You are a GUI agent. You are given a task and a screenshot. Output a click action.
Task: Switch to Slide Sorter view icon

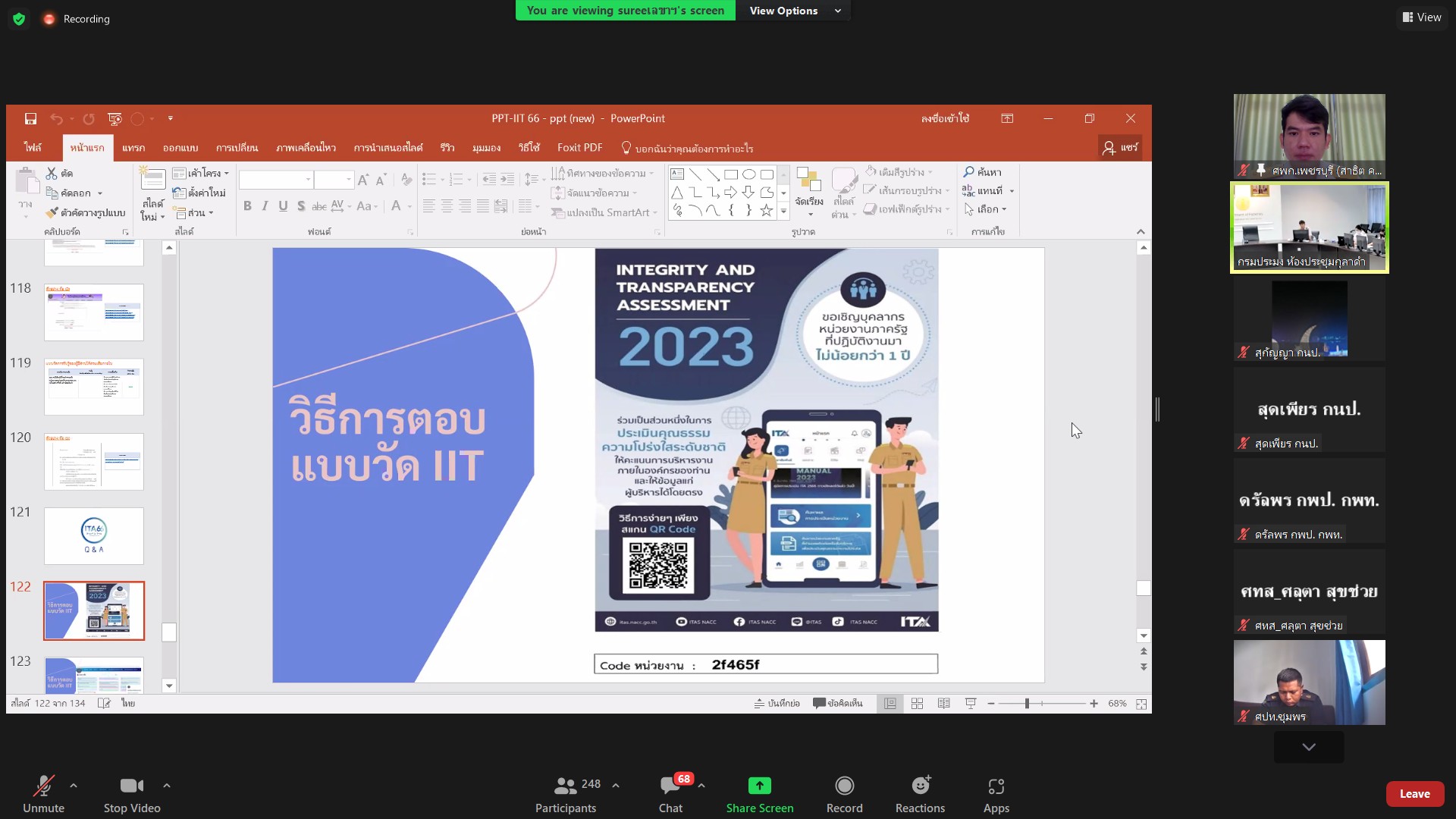click(x=917, y=703)
